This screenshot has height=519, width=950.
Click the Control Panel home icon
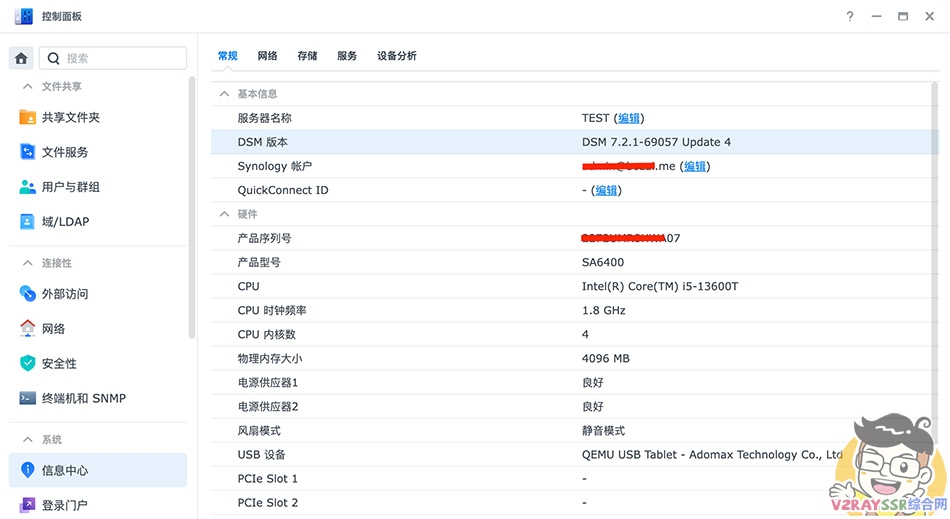21,58
